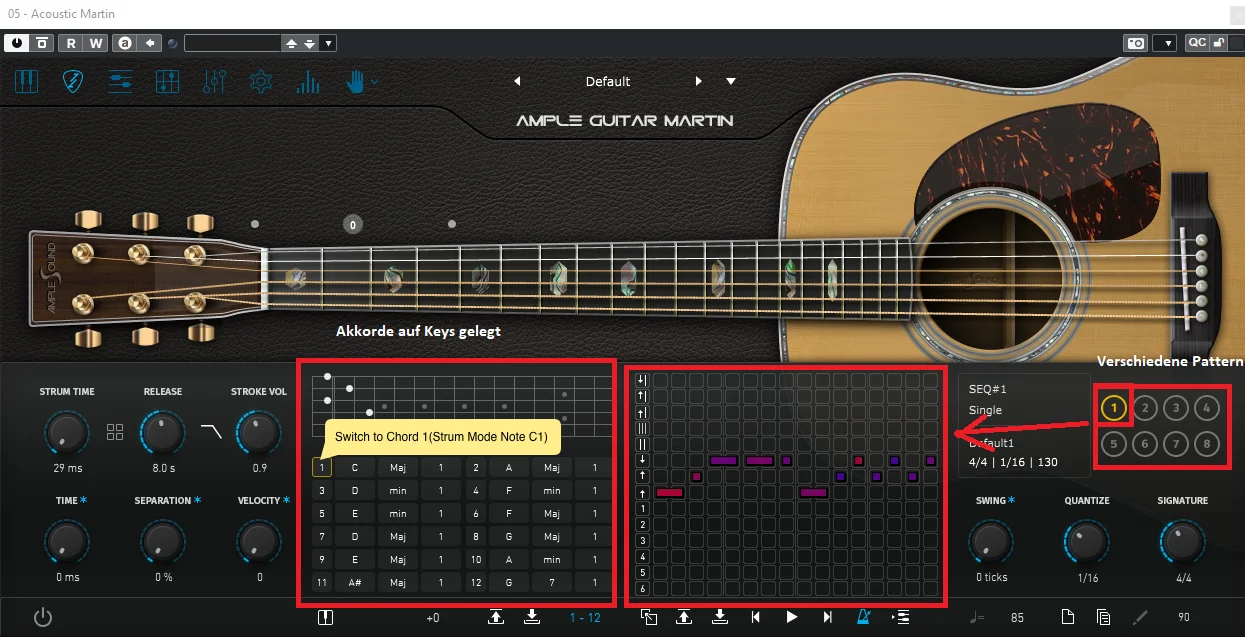Viewport: 1245px width, 637px height.
Task: Skip to the next sequence step
Action: [828, 617]
